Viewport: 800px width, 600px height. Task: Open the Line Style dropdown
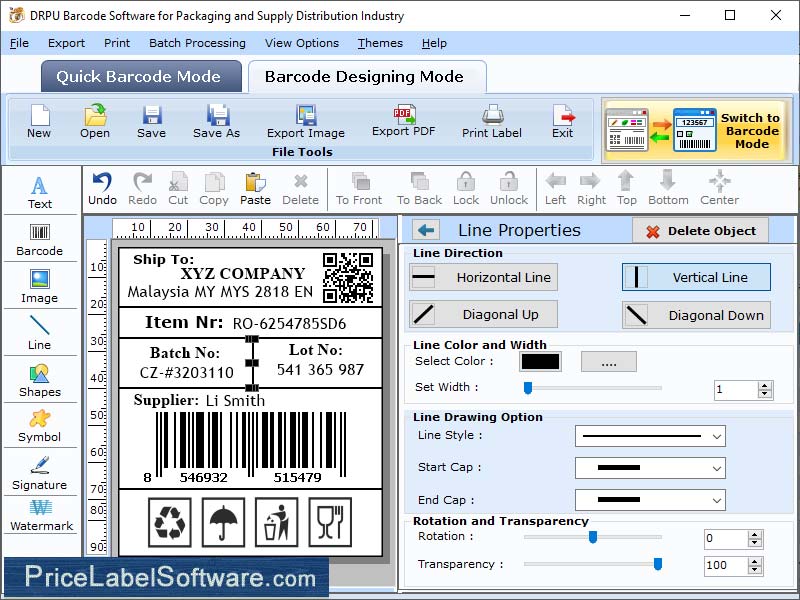[650, 437]
